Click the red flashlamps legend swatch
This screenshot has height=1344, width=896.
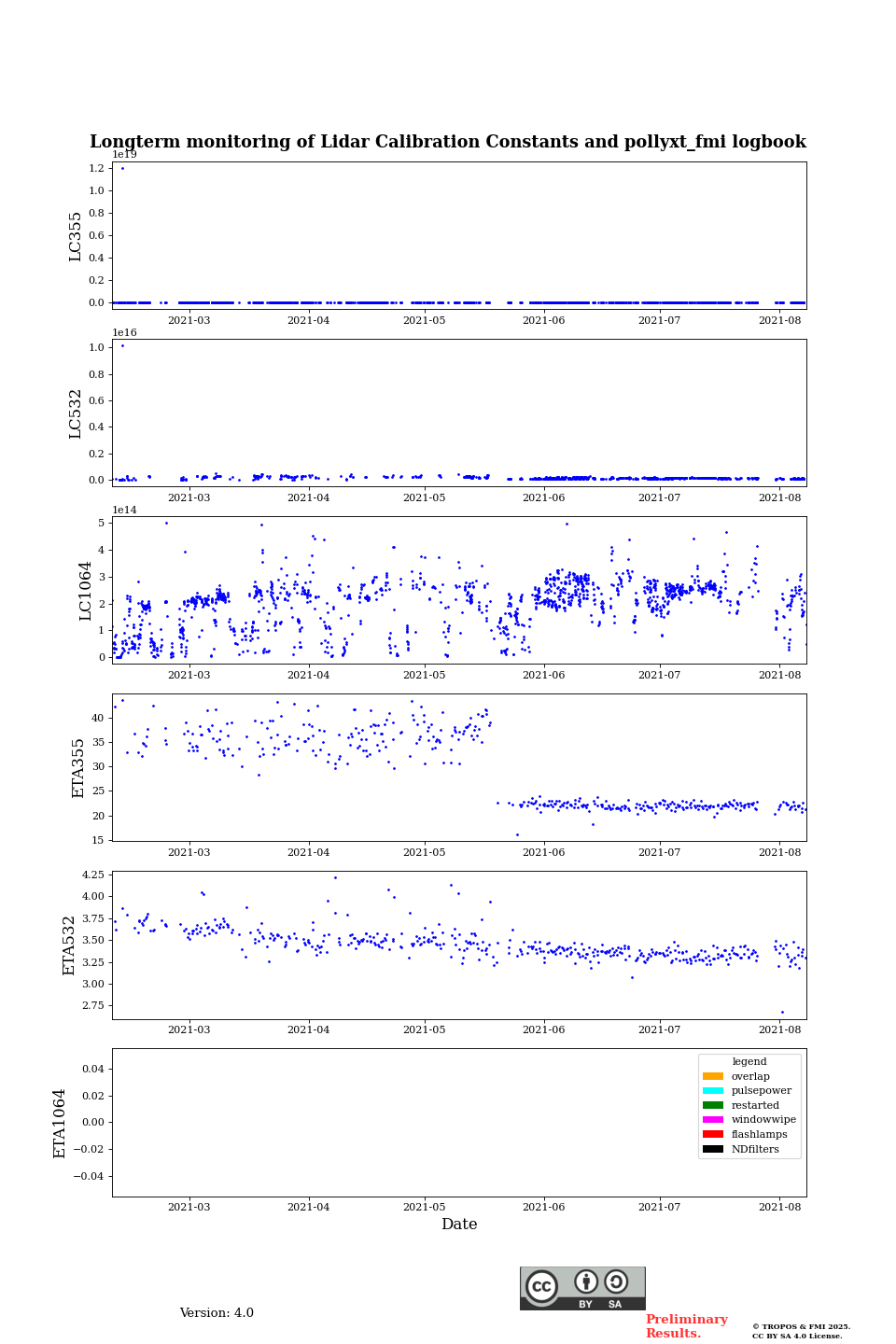click(713, 1135)
